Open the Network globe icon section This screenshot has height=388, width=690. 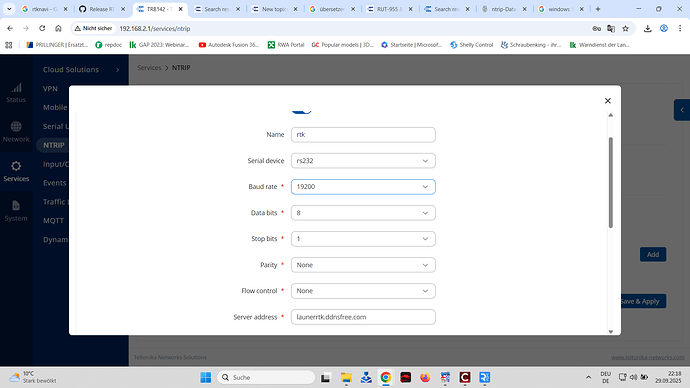click(16, 132)
